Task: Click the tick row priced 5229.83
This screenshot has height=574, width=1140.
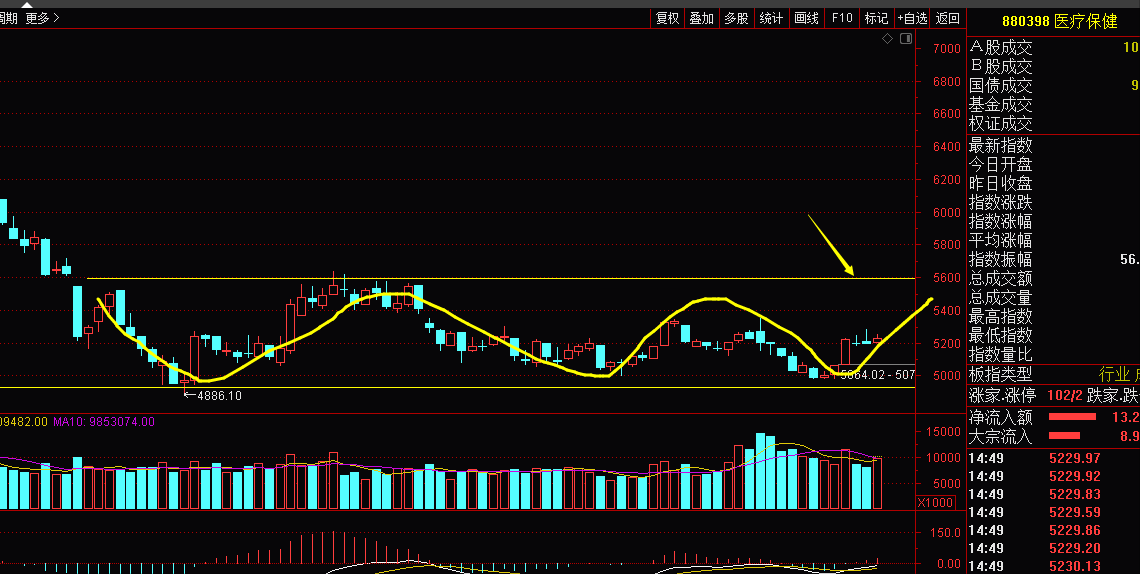Action: point(1053,494)
